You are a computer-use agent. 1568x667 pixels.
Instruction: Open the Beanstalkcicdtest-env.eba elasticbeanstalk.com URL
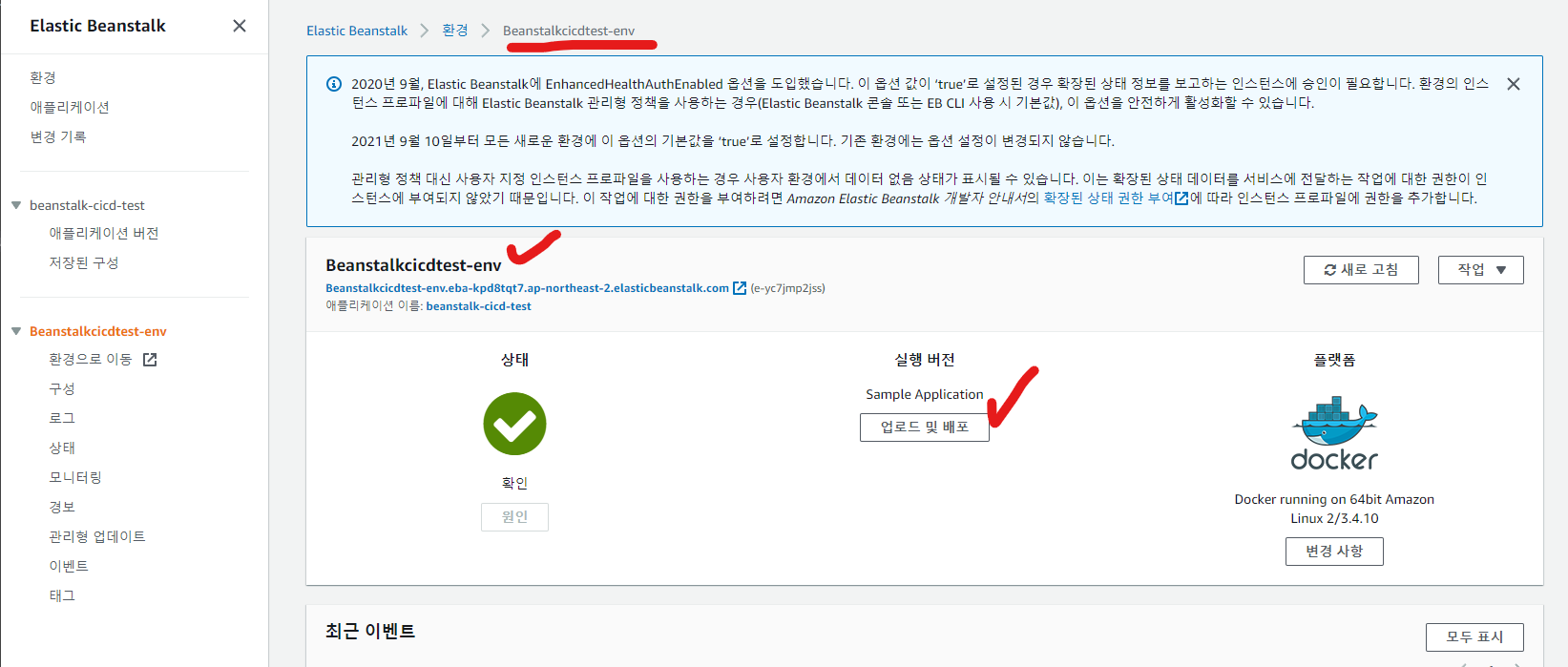(527, 288)
